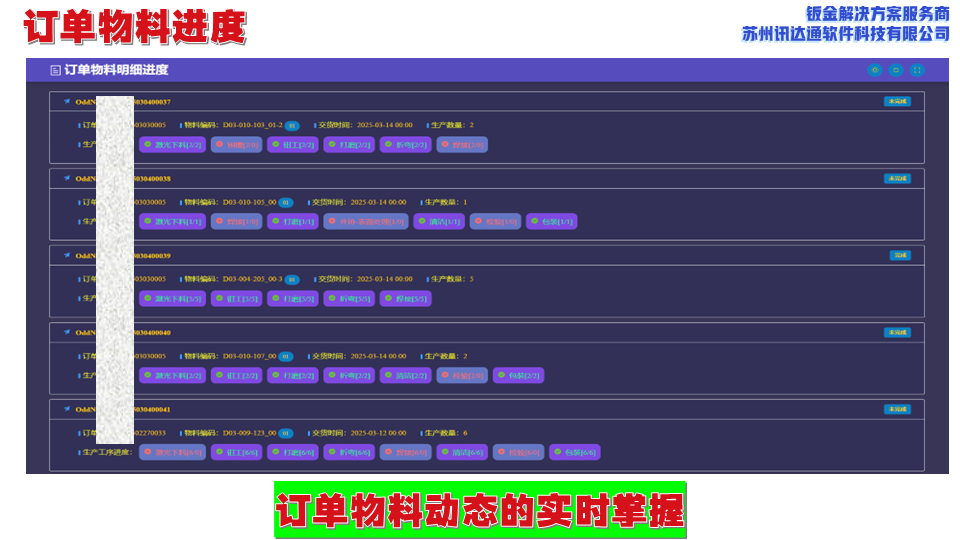Click the settings gear icon in header
The height and width of the screenshot is (540, 960).
[875, 70]
